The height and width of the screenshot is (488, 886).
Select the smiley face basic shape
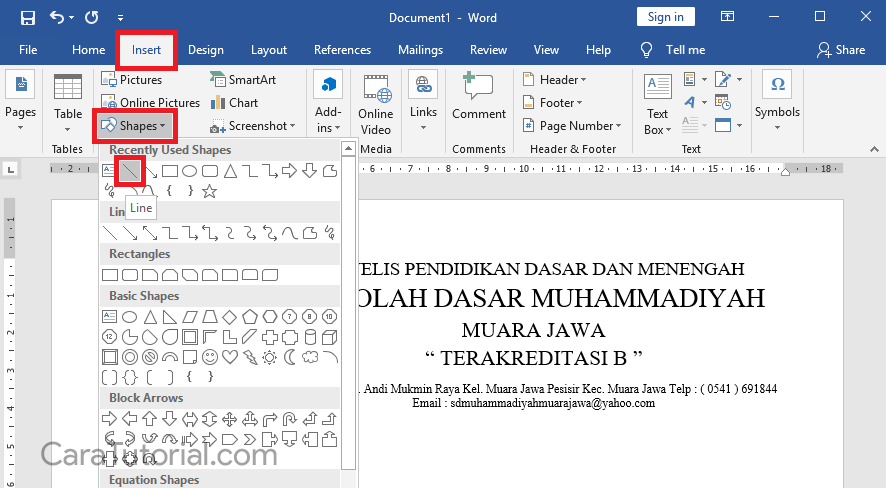tap(210, 357)
